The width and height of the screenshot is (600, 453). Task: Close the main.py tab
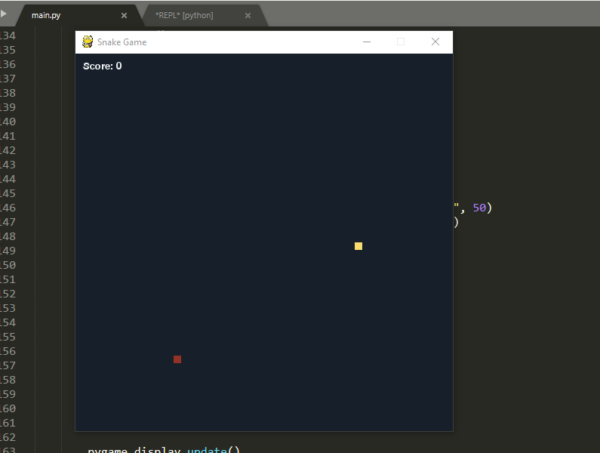click(124, 16)
